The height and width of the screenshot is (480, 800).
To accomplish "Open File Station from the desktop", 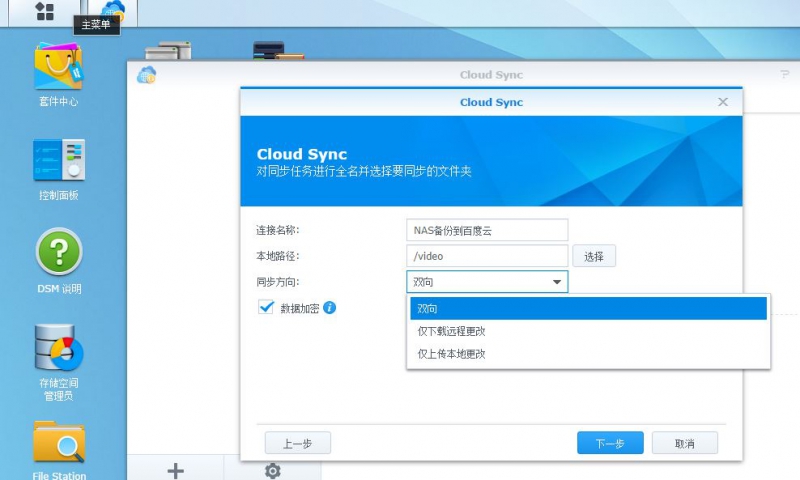I will pyautogui.click(x=59, y=443).
